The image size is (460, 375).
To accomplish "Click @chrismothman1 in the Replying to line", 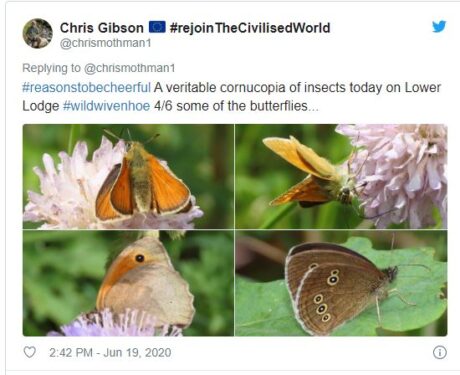I will (129, 68).
